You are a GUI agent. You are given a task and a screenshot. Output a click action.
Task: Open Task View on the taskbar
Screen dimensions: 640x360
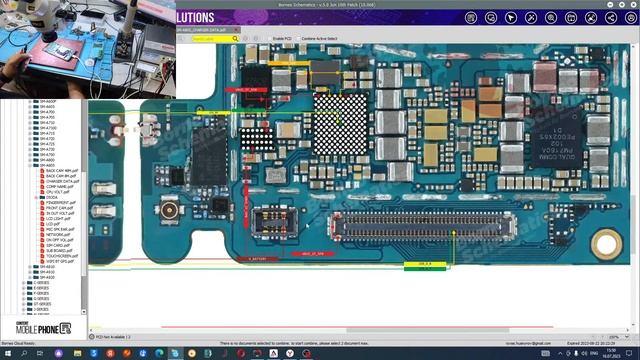(40, 353)
